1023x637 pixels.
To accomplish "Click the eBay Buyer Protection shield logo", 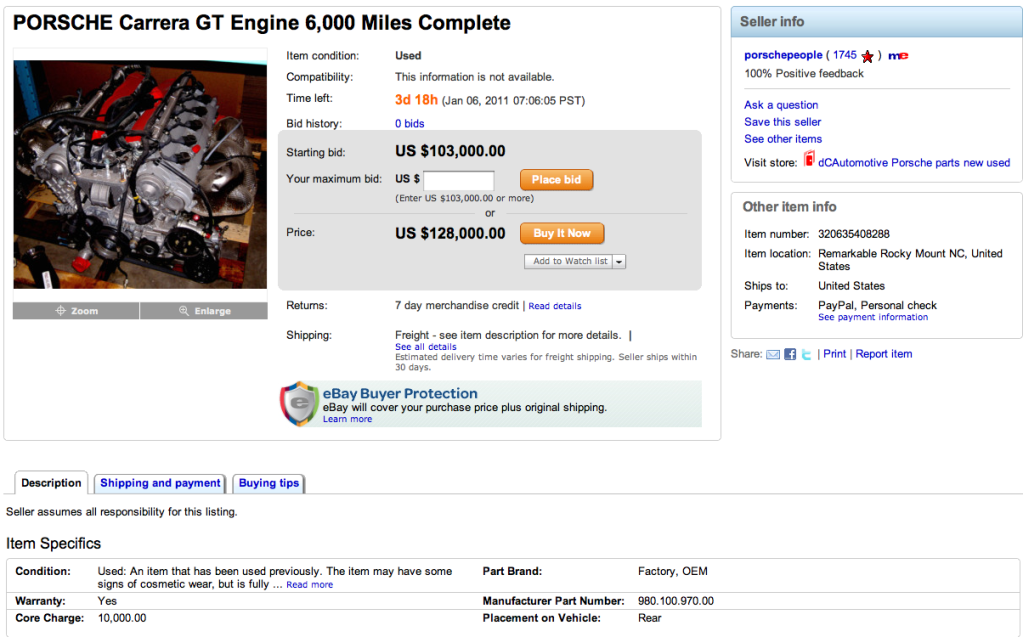I will pyautogui.click(x=299, y=403).
